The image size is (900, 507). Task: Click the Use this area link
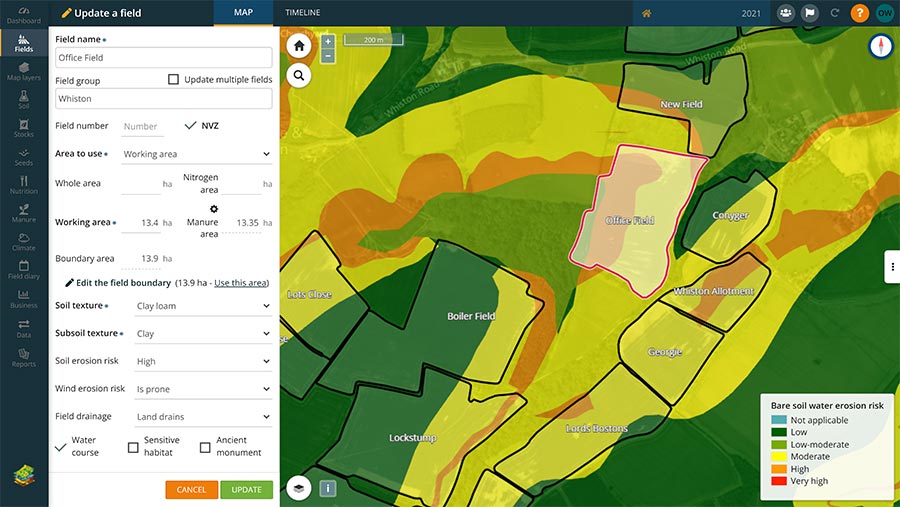tap(240, 283)
